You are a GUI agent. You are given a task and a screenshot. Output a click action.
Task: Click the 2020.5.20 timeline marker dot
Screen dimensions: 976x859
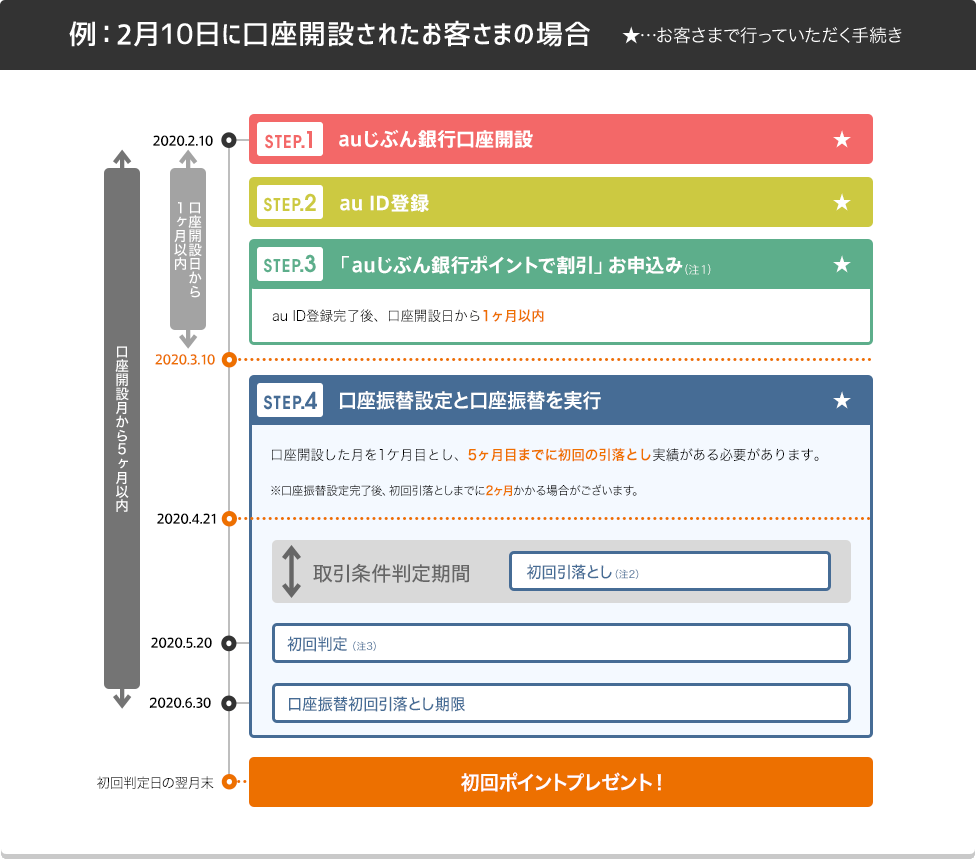[x=229, y=643]
